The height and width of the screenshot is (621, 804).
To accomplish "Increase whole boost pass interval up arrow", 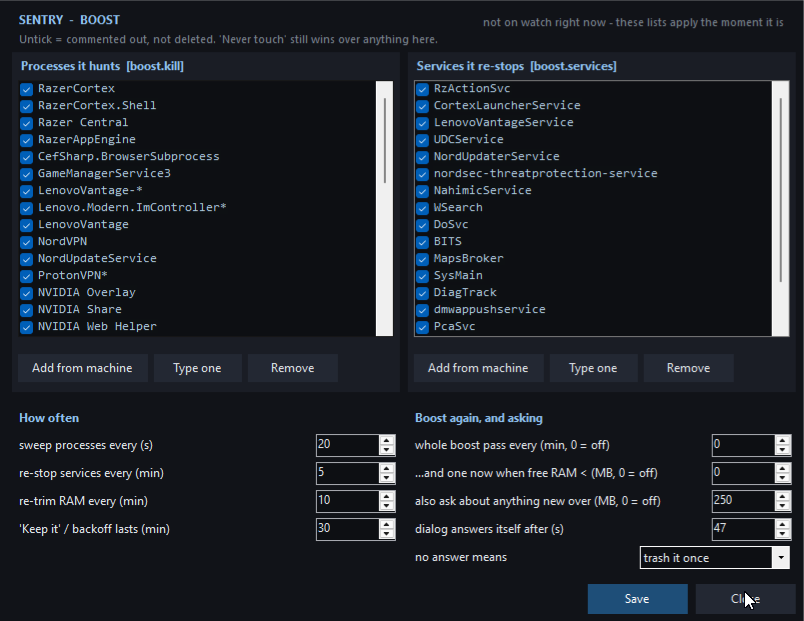I will 782,440.
